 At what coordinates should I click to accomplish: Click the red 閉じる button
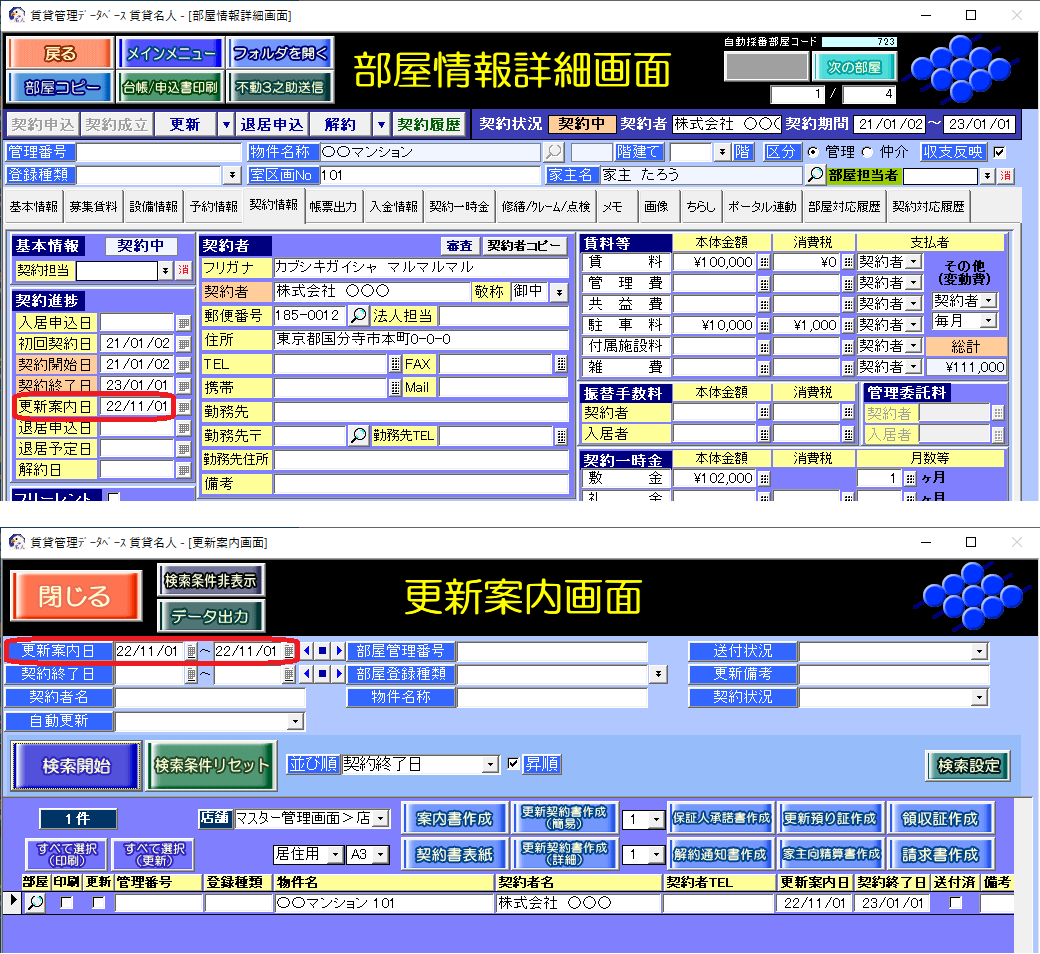76,597
